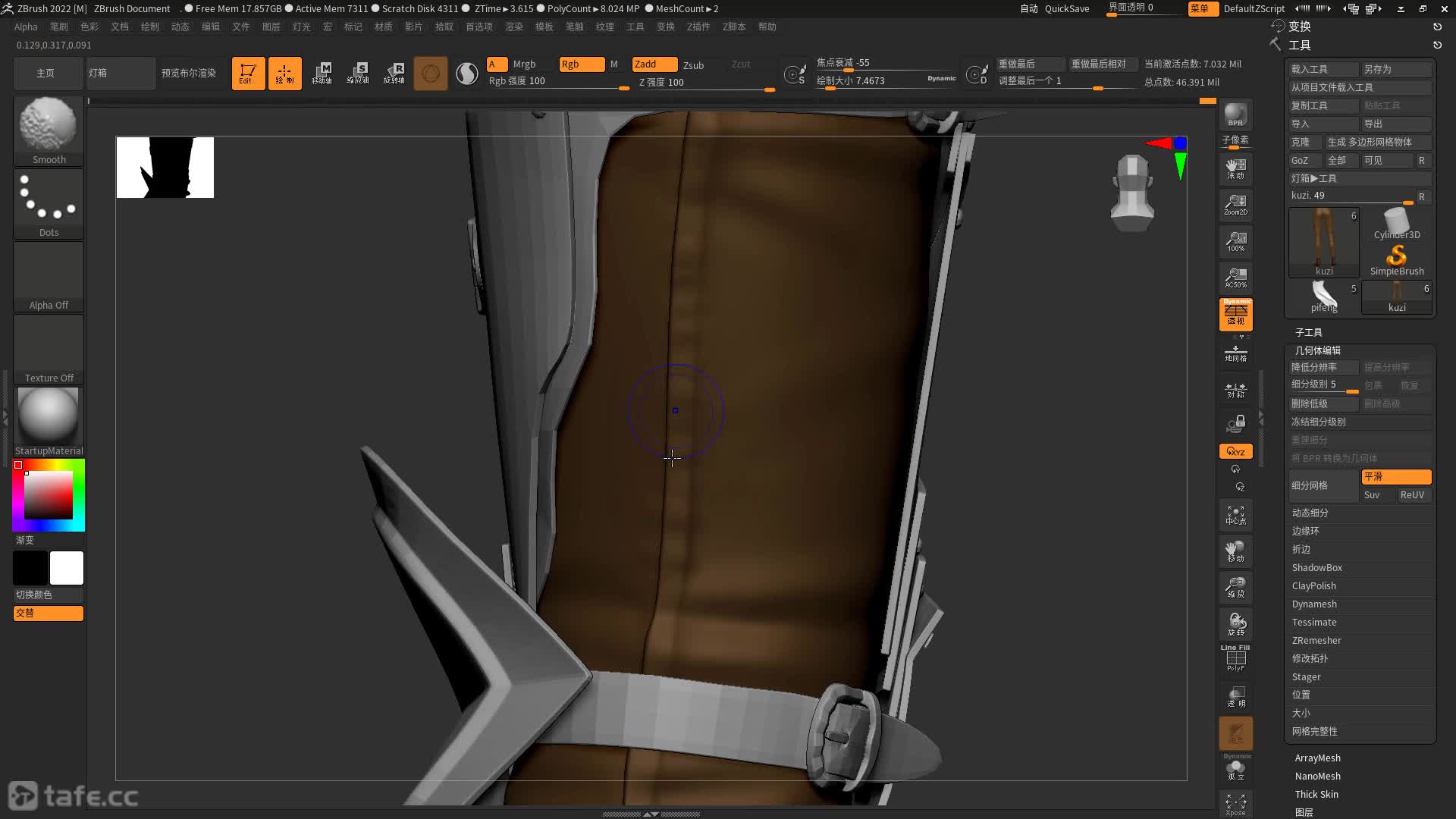Open the 材质 (Material) menu
Screen dimensions: 1456x819
[383, 27]
